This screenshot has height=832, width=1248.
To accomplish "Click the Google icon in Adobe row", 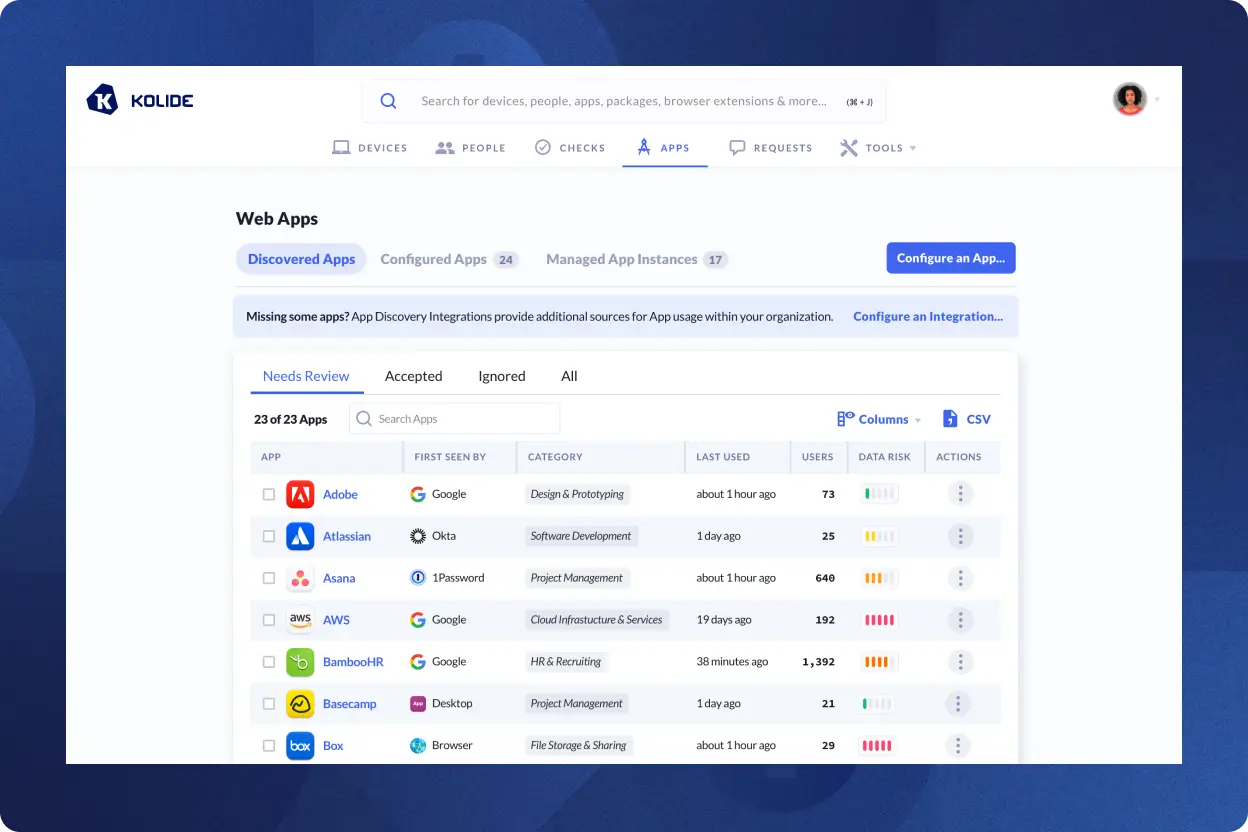I will [x=418, y=494].
